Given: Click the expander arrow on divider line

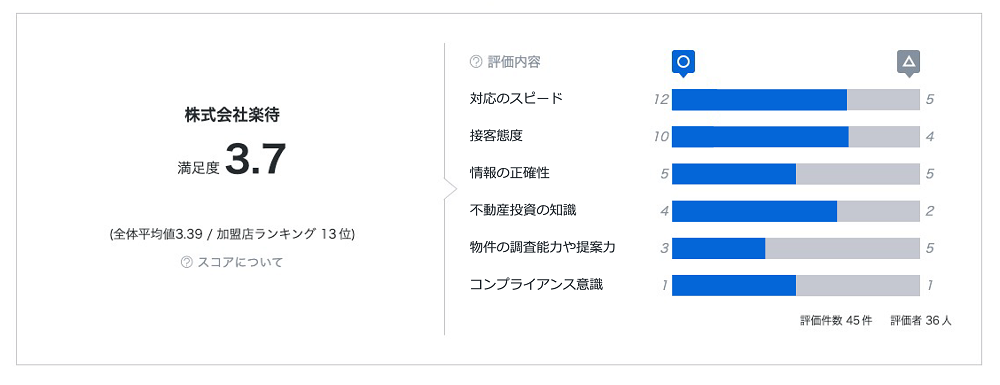Looking at the screenshot, I should (451, 189).
